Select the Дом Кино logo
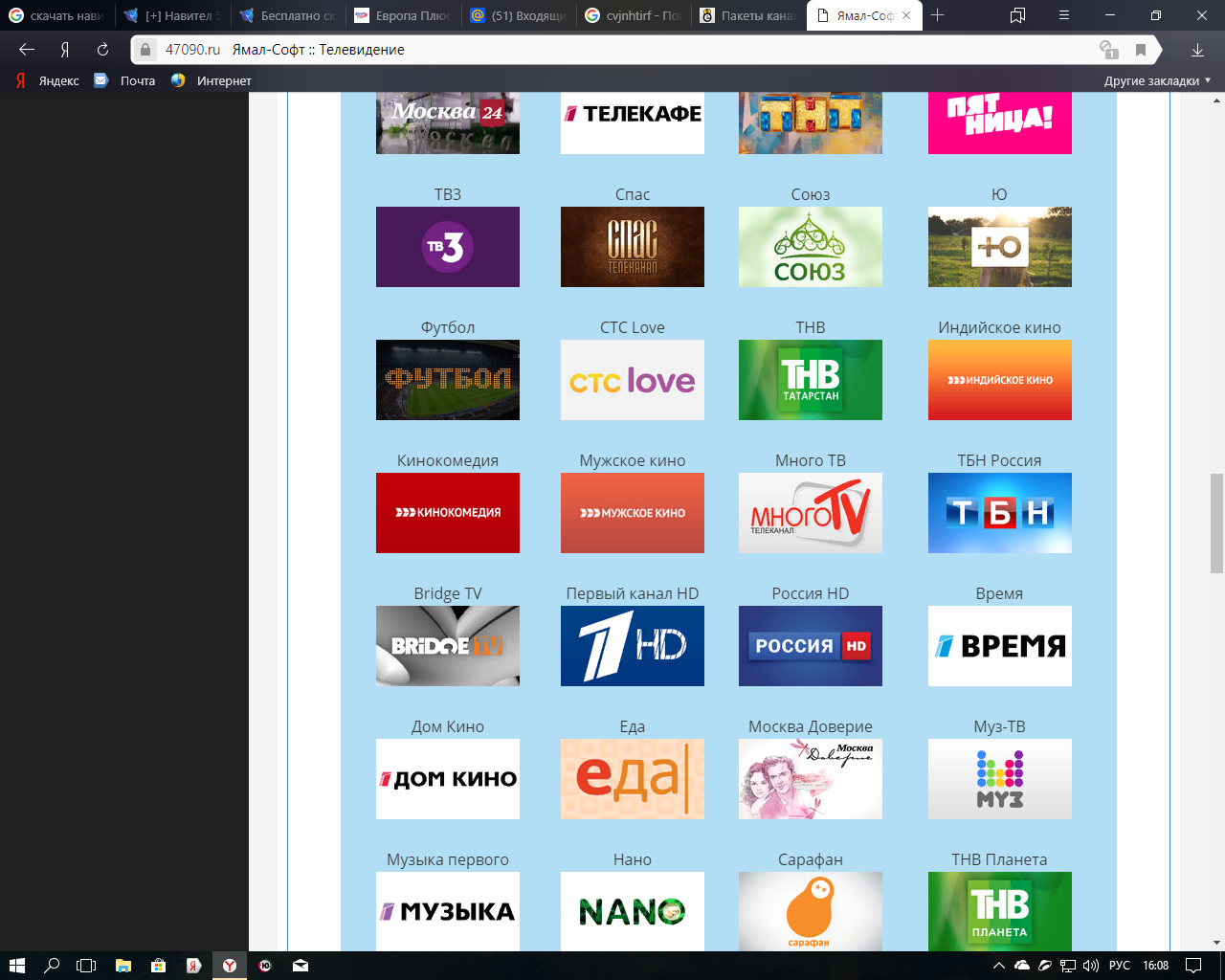 448,779
